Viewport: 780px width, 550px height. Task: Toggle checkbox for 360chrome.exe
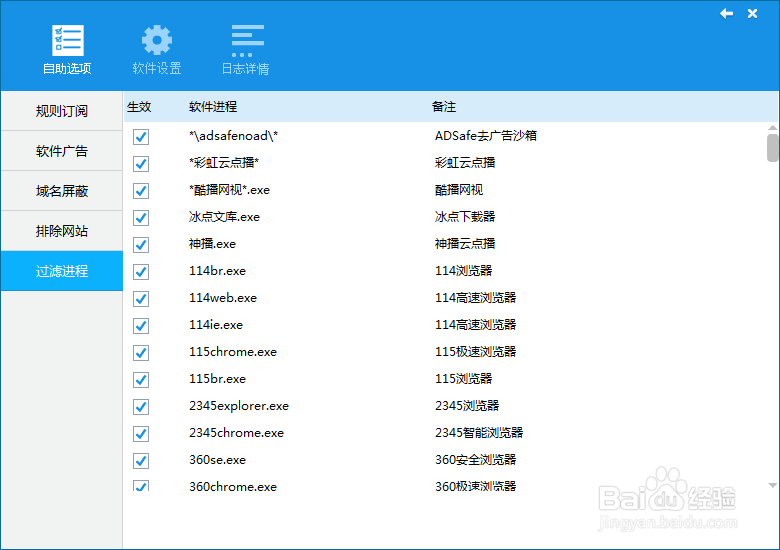tap(141, 486)
